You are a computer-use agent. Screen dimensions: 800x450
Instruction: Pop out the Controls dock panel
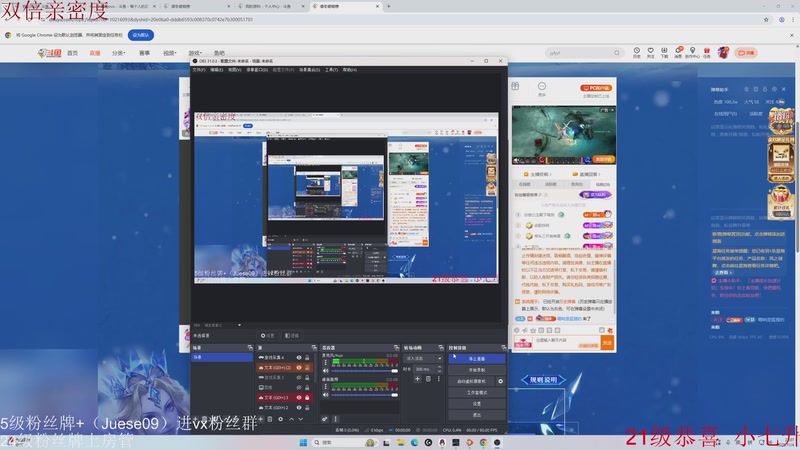pyautogui.click(x=504, y=347)
